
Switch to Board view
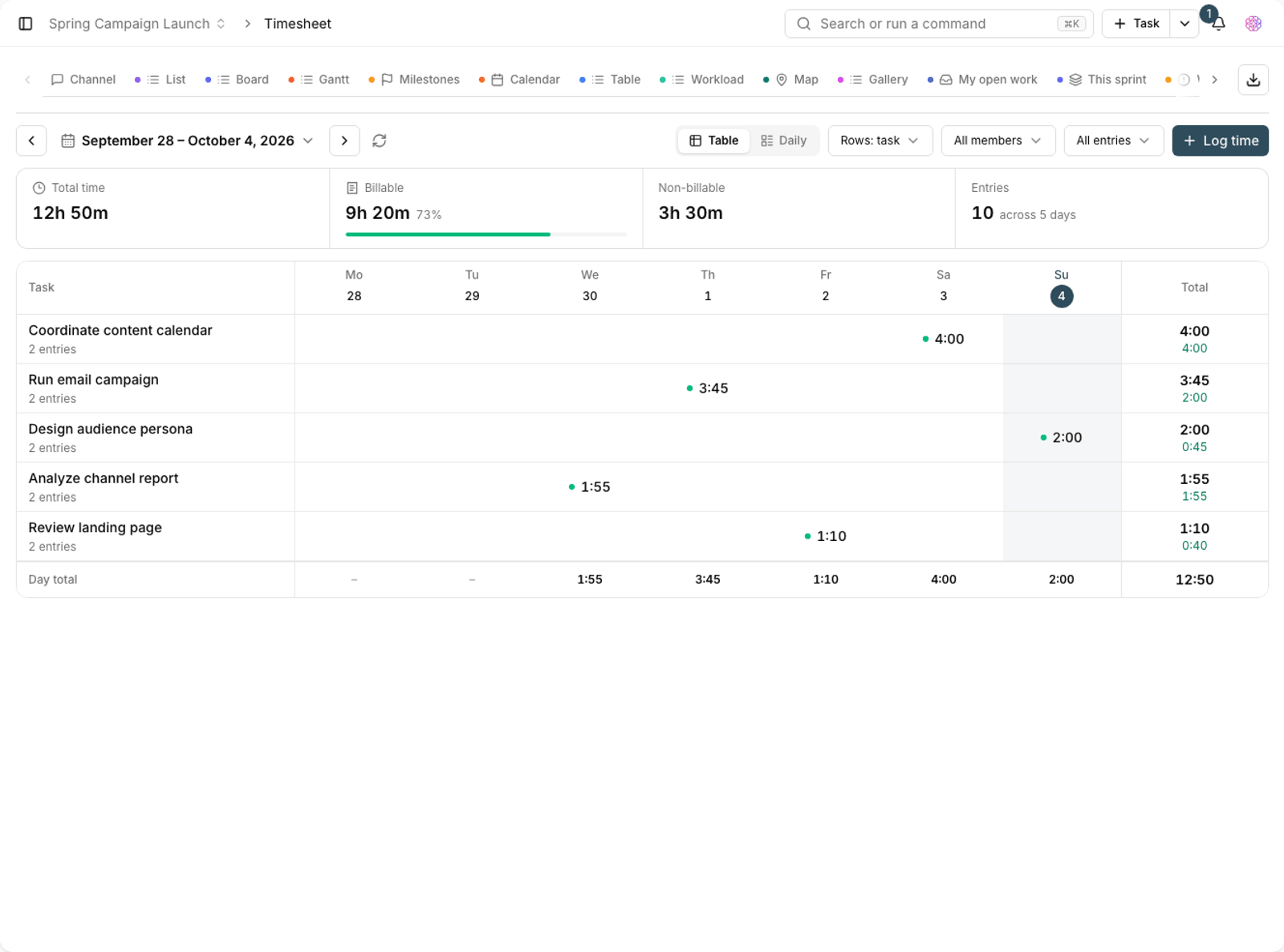coord(237,79)
